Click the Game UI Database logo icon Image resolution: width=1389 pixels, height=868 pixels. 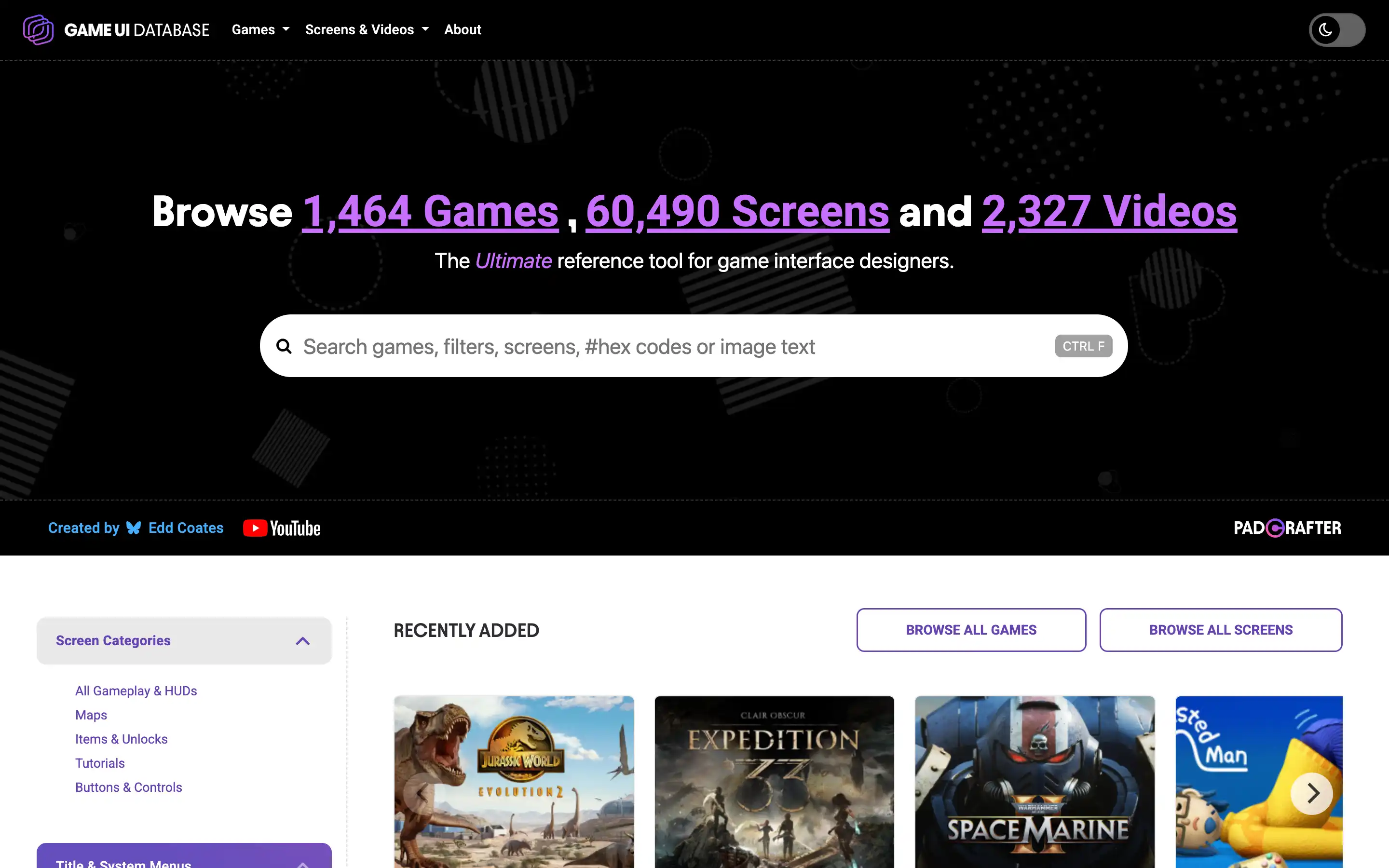click(x=39, y=30)
